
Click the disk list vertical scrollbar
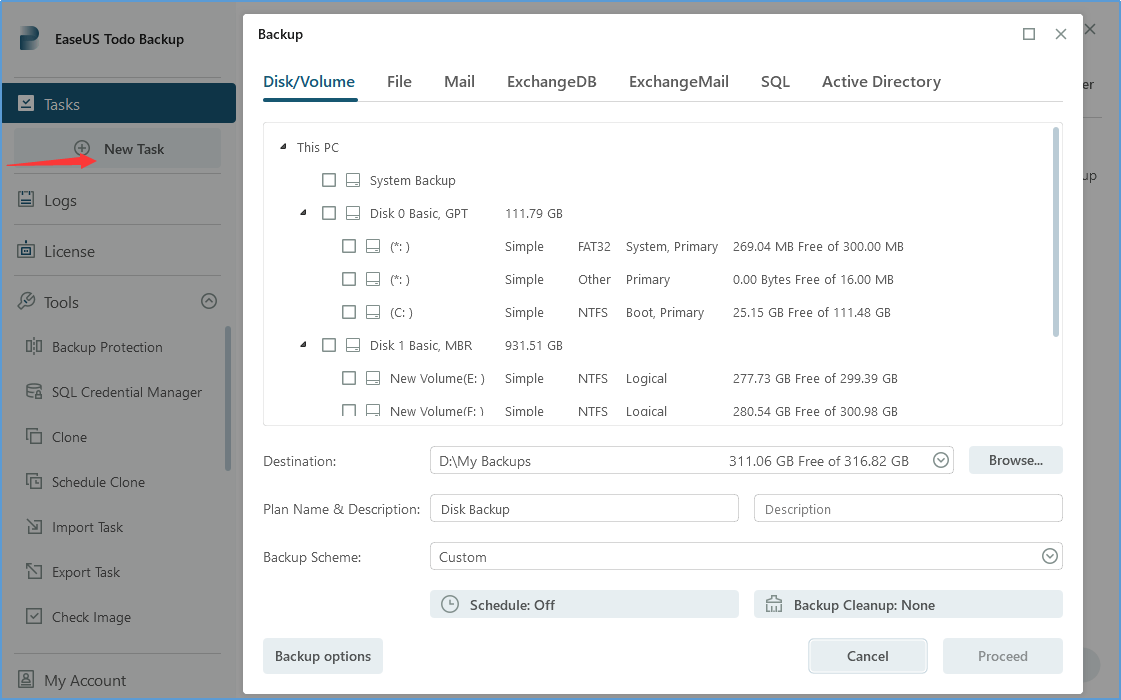click(1056, 232)
